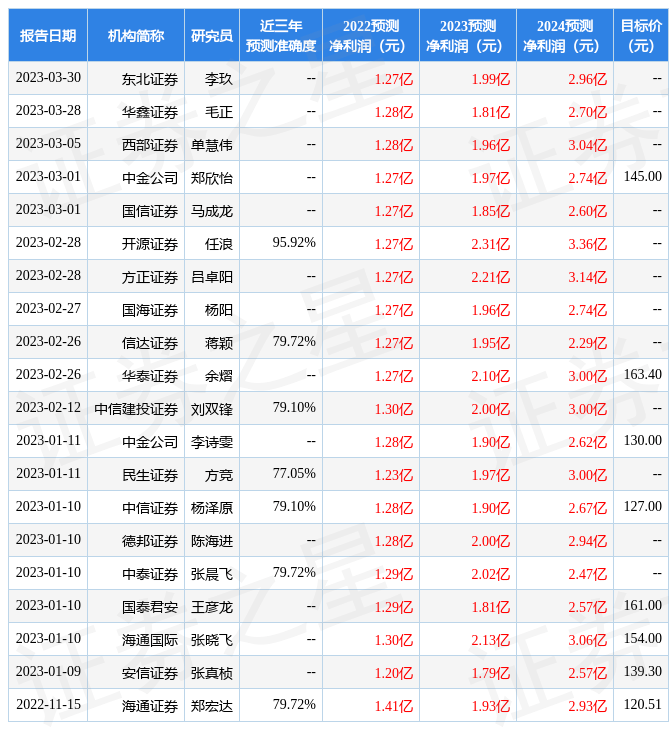
Task: Click the 2.21亿 forecast value
Action: point(491,277)
